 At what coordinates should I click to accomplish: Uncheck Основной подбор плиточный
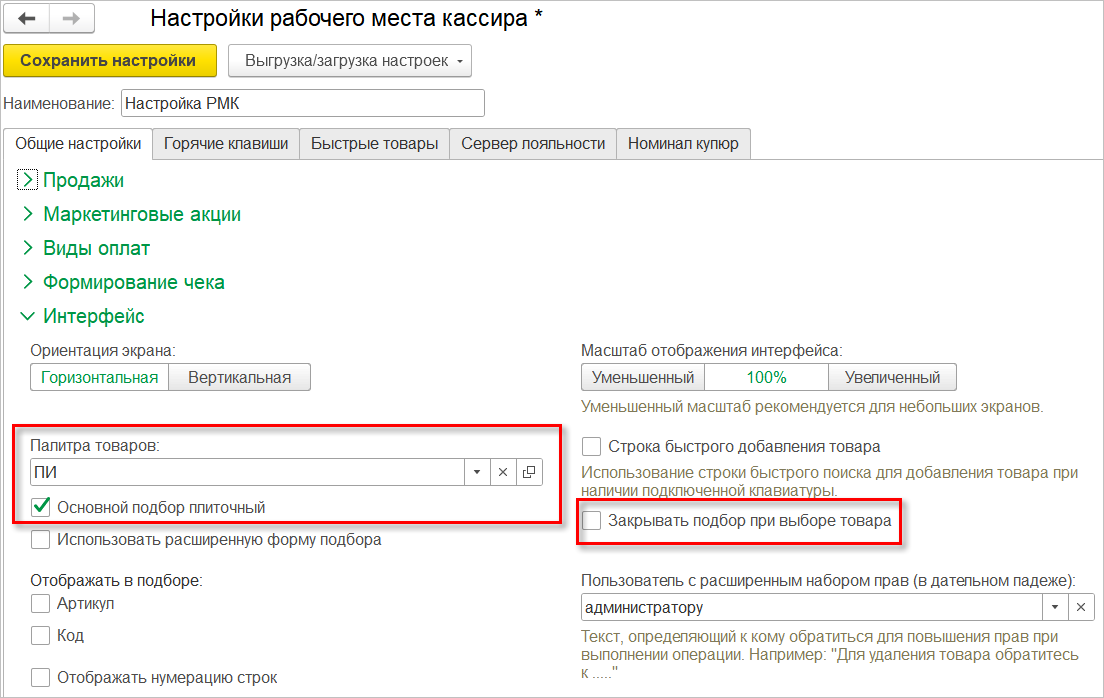click(x=42, y=507)
